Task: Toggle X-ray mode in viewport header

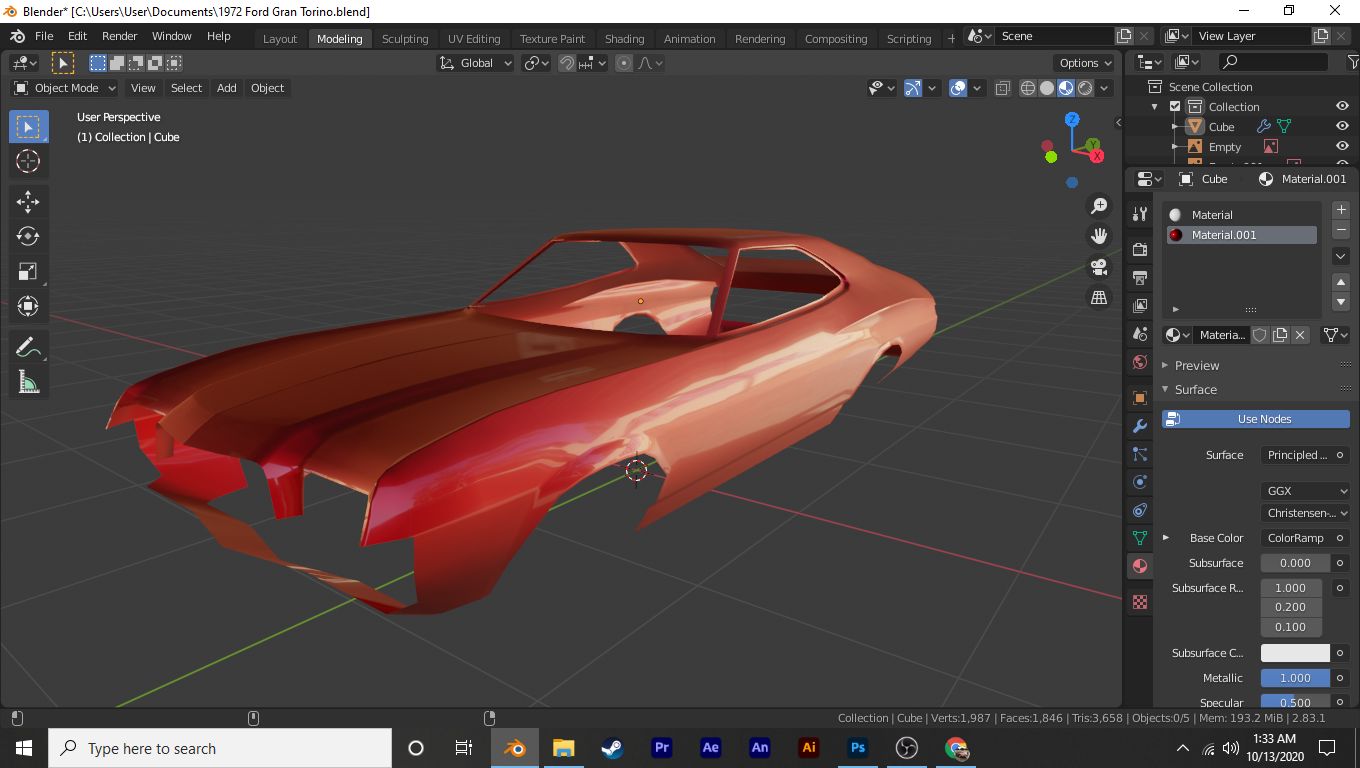Action: click(x=1003, y=88)
